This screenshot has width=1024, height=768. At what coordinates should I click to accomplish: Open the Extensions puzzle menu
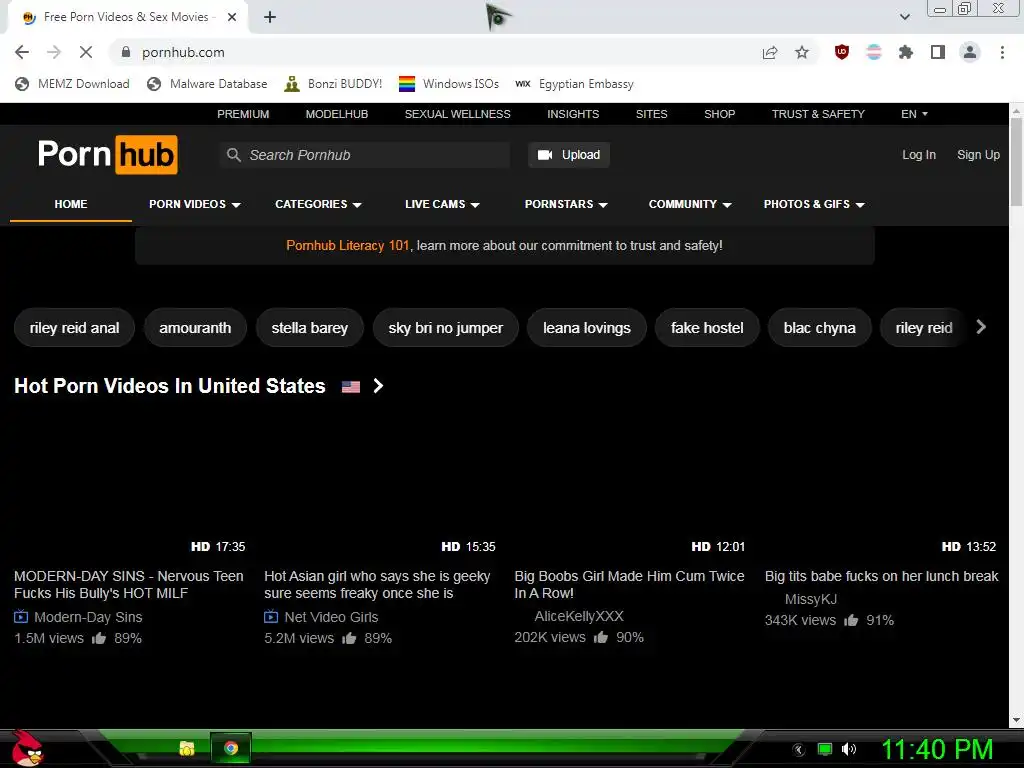pyautogui.click(x=906, y=52)
